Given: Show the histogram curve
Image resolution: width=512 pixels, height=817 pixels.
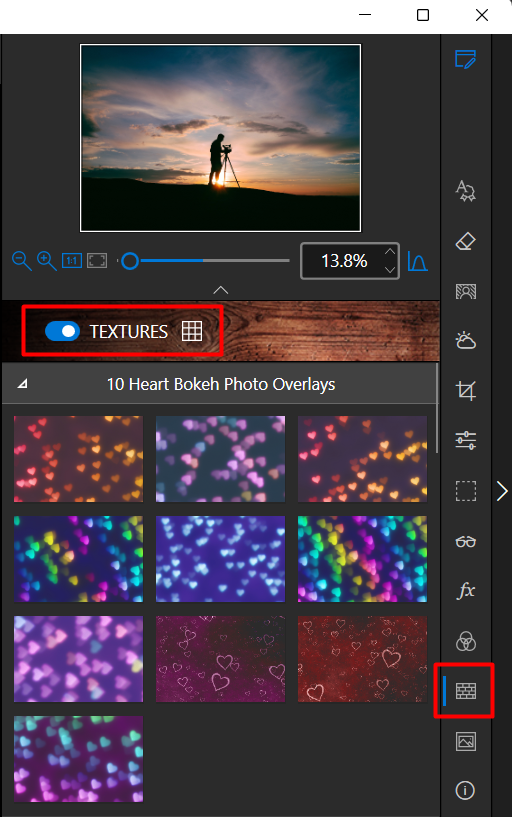Looking at the screenshot, I should [x=417, y=261].
